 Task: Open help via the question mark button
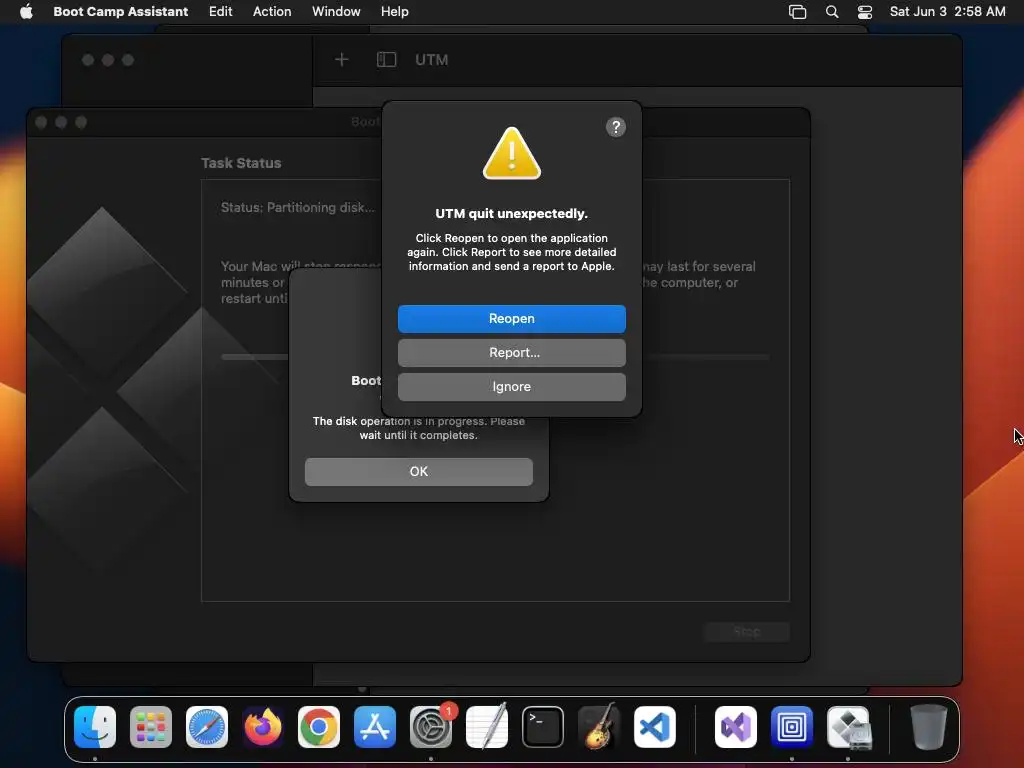[615, 127]
